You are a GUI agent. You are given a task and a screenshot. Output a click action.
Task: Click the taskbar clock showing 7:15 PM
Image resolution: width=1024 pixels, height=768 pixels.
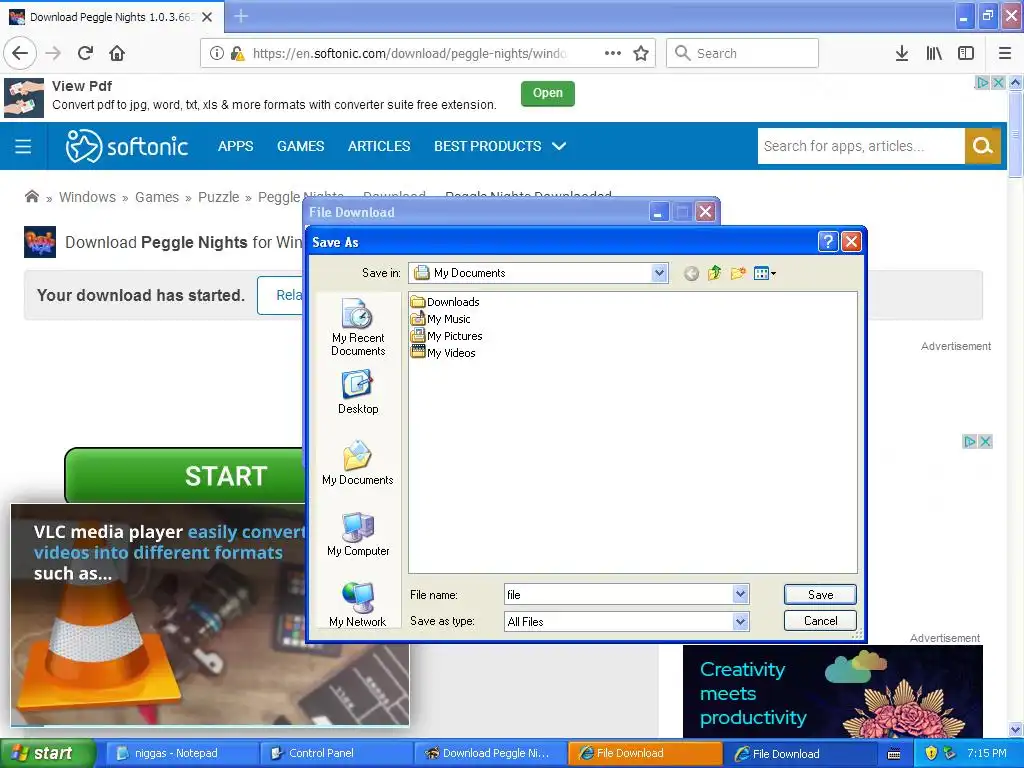986,753
